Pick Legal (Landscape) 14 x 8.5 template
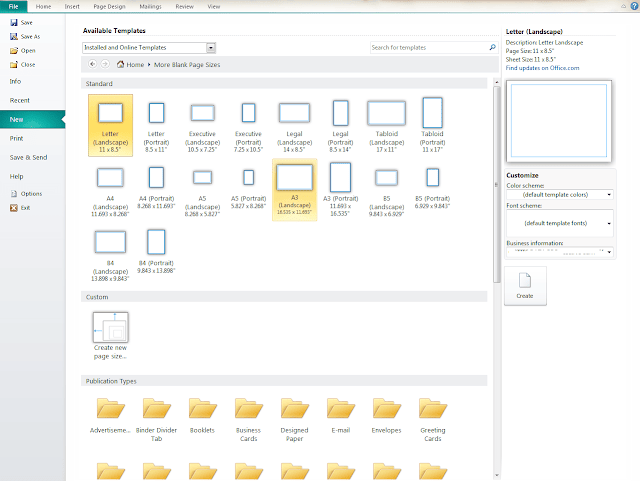Viewport: 640px width, 481px height. 294,125
